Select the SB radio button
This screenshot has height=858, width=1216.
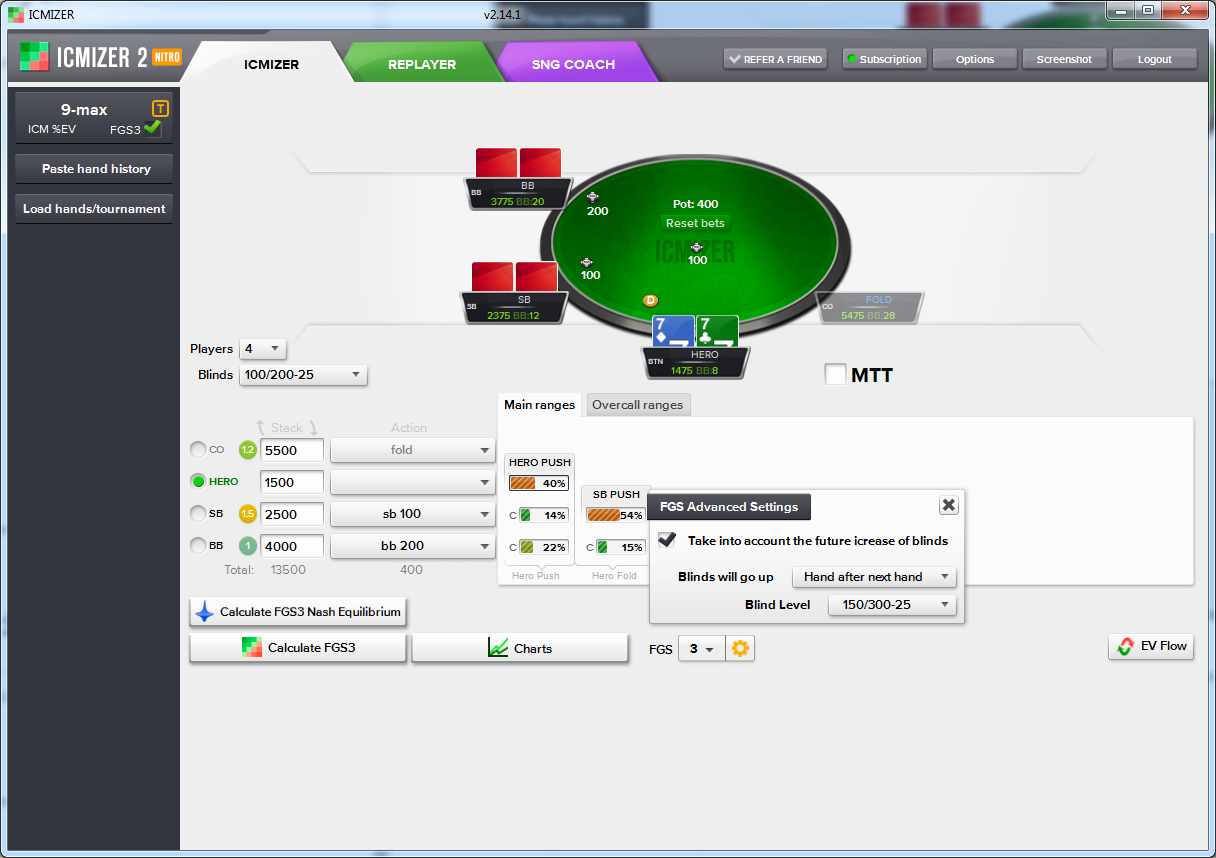(x=198, y=514)
